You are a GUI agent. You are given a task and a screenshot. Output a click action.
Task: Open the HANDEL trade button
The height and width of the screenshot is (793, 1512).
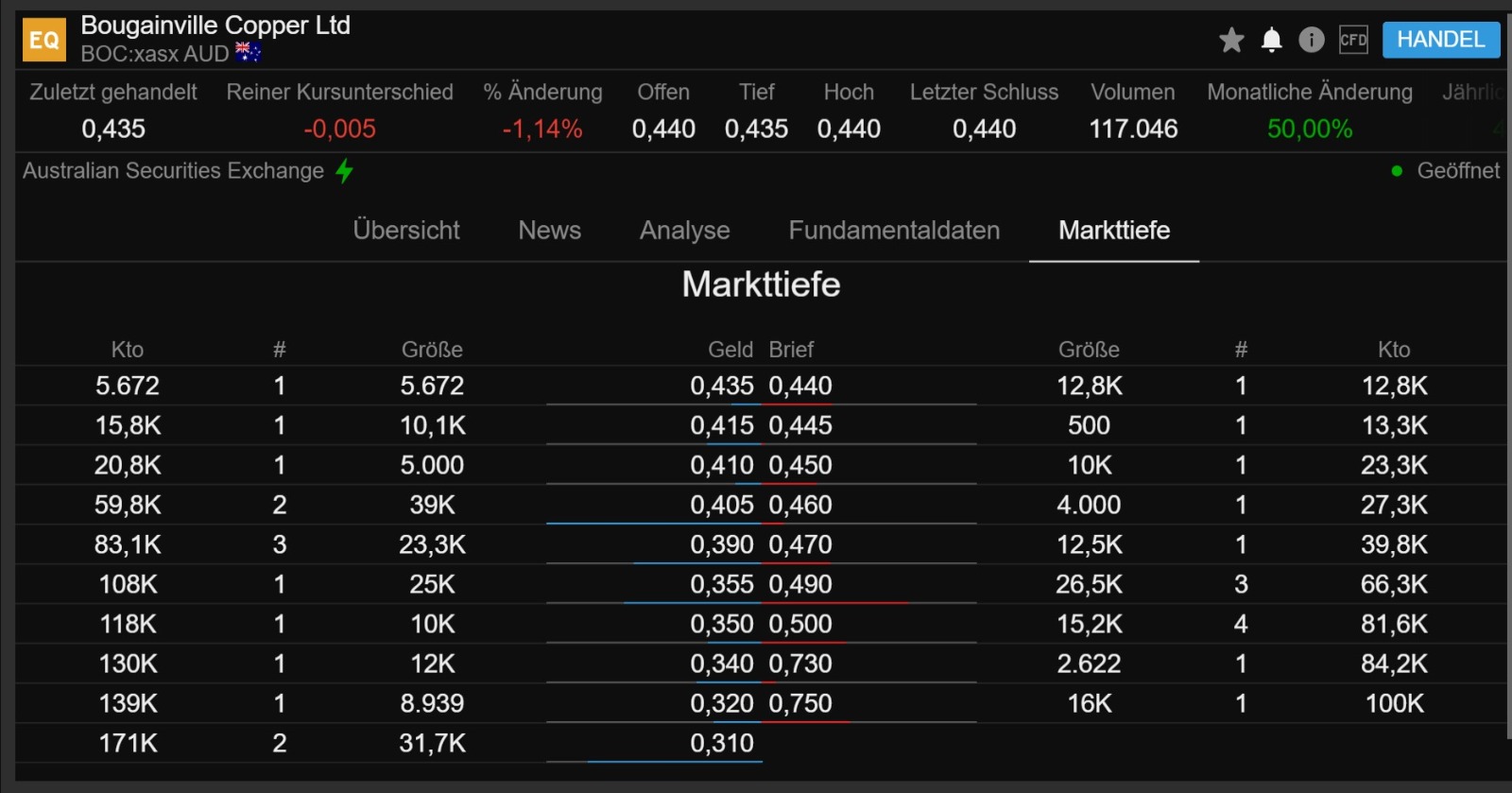tap(1441, 40)
